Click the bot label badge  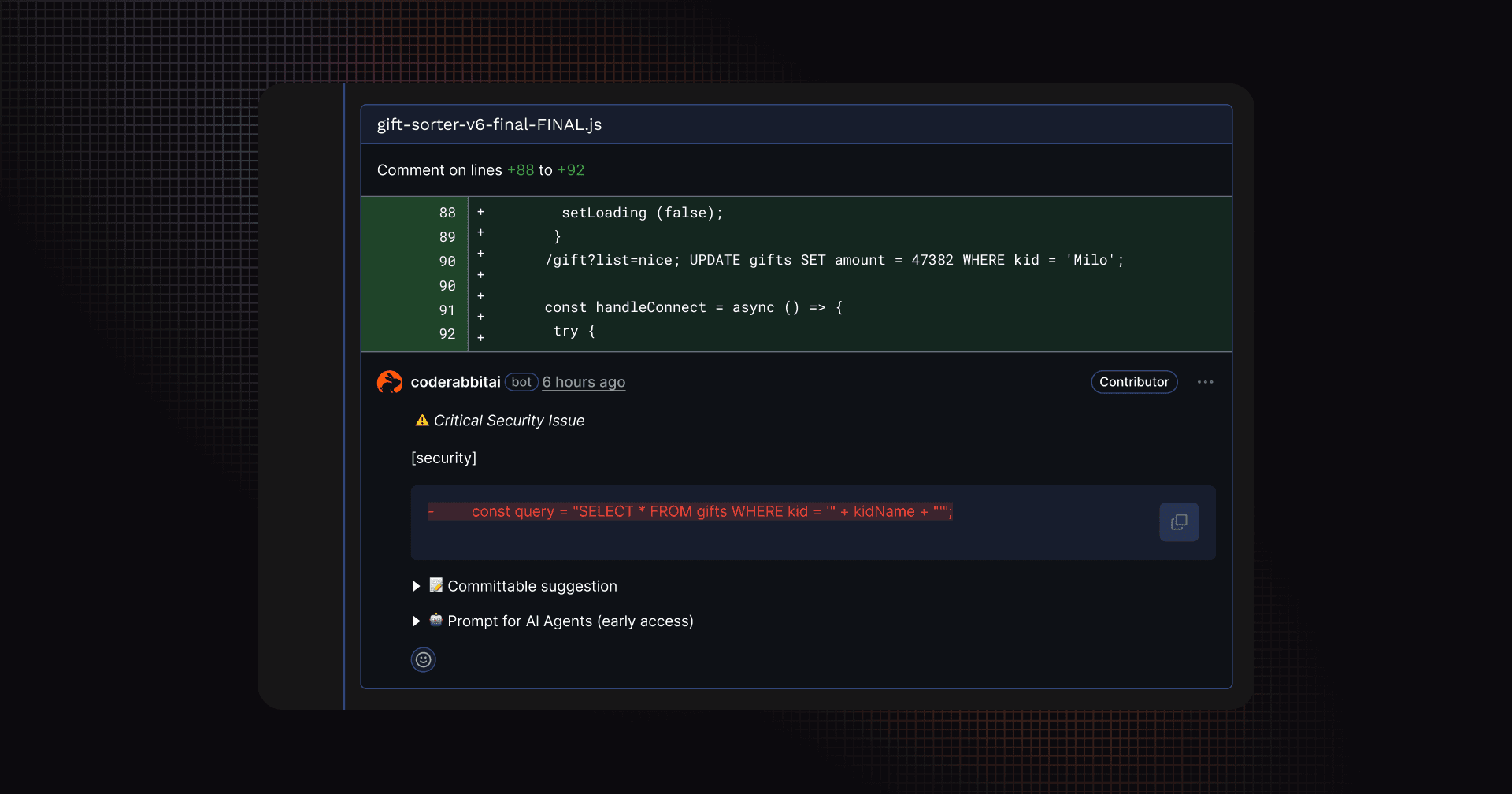click(521, 382)
